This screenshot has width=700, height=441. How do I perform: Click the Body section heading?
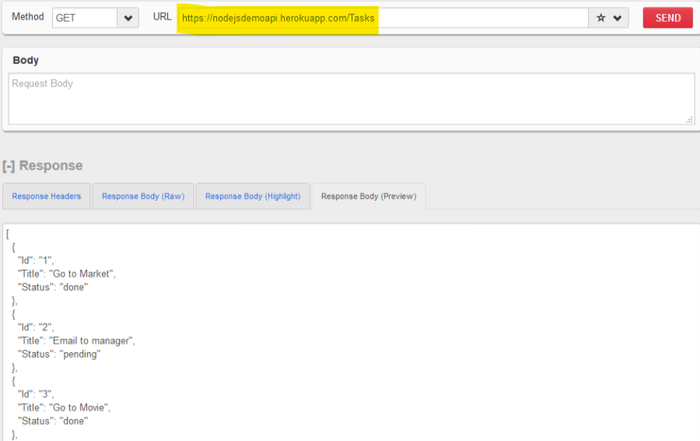pos(25,60)
